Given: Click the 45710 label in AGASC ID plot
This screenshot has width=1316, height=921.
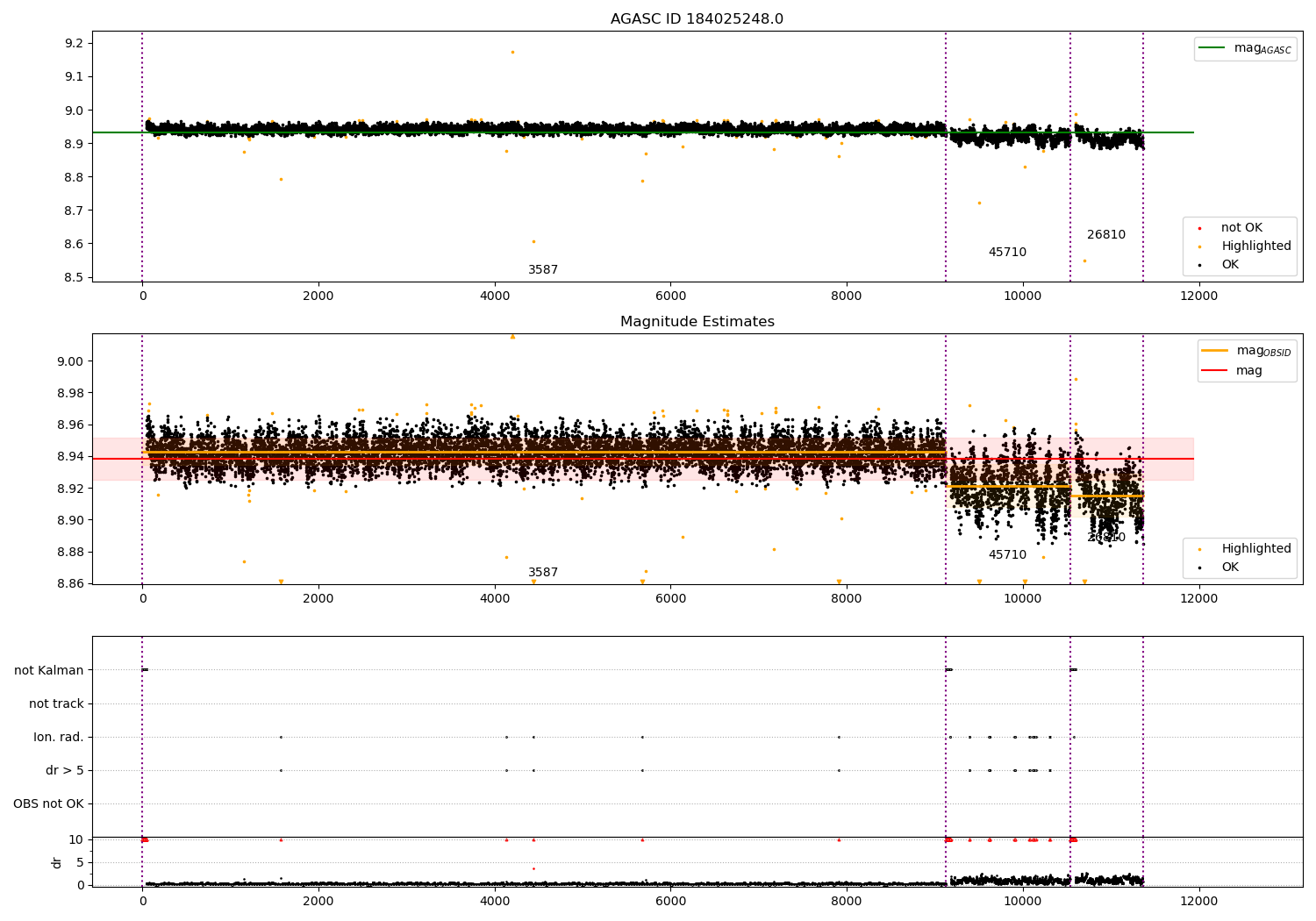Looking at the screenshot, I should coord(1007,253).
